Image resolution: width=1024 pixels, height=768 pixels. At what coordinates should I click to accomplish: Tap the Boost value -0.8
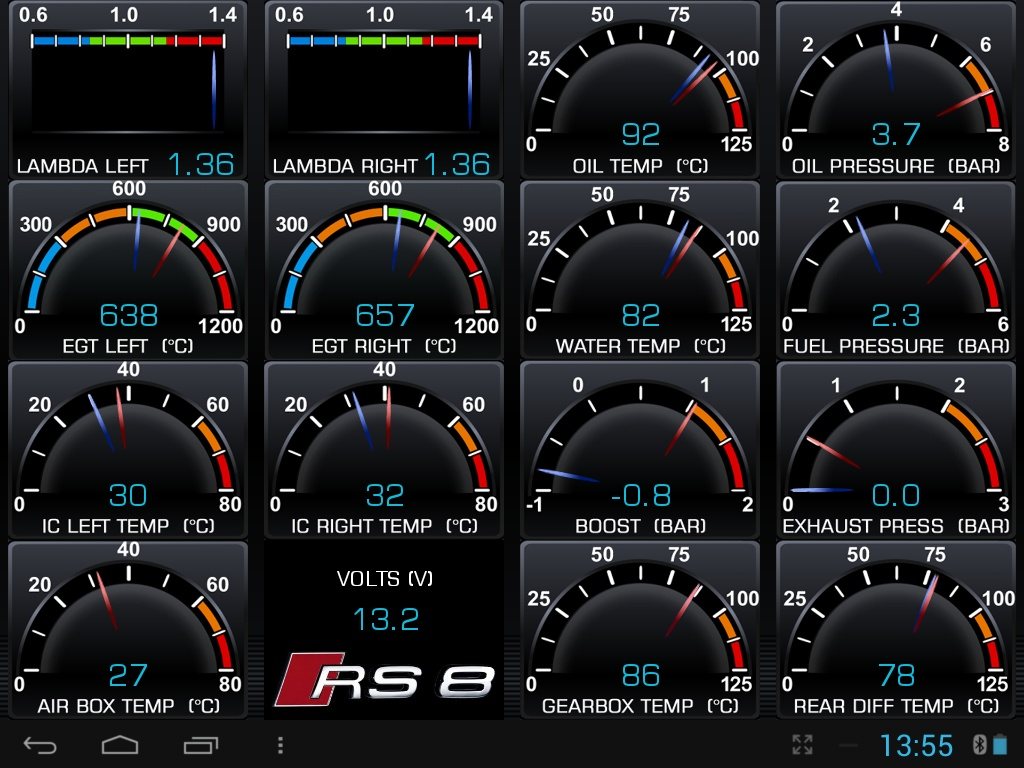click(x=641, y=496)
